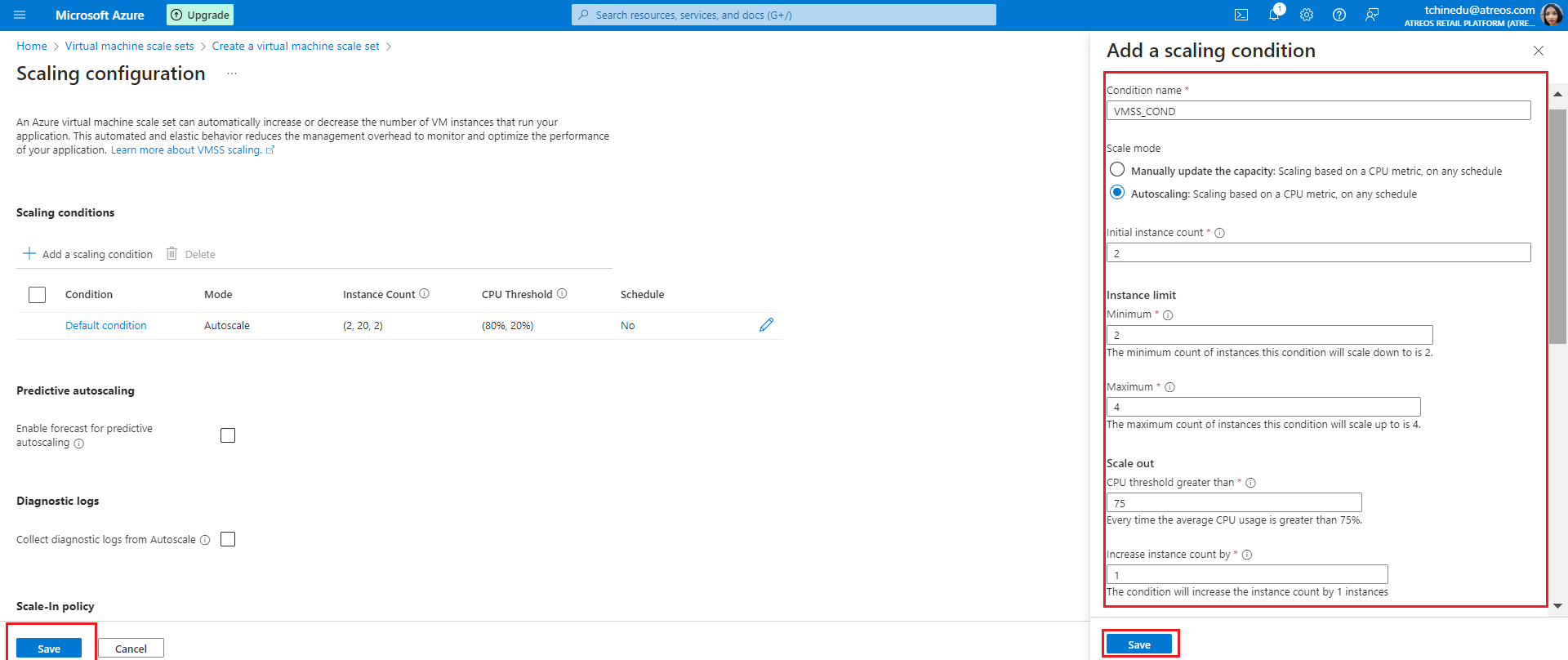This screenshot has width=1568, height=660.
Task: Open the Default condition link
Action: [x=106, y=326]
